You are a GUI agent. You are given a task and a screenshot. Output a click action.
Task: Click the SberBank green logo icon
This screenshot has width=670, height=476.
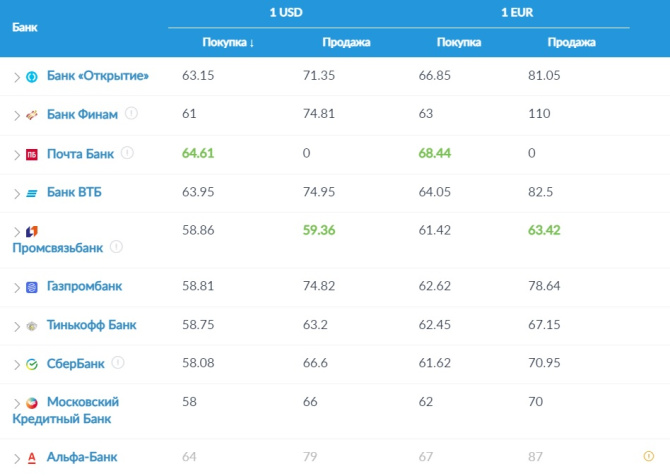point(32,364)
